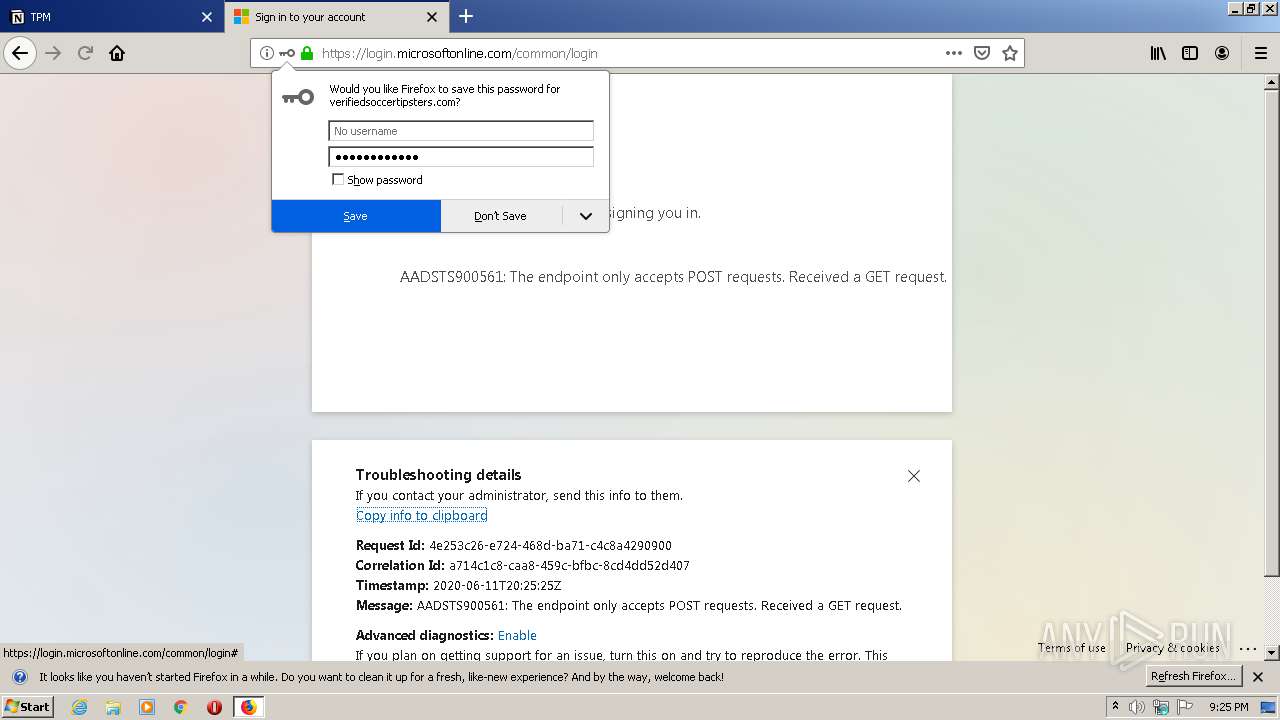Toggle the Show password checkbox
The image size is (1280, 720).
click(338, 180)
